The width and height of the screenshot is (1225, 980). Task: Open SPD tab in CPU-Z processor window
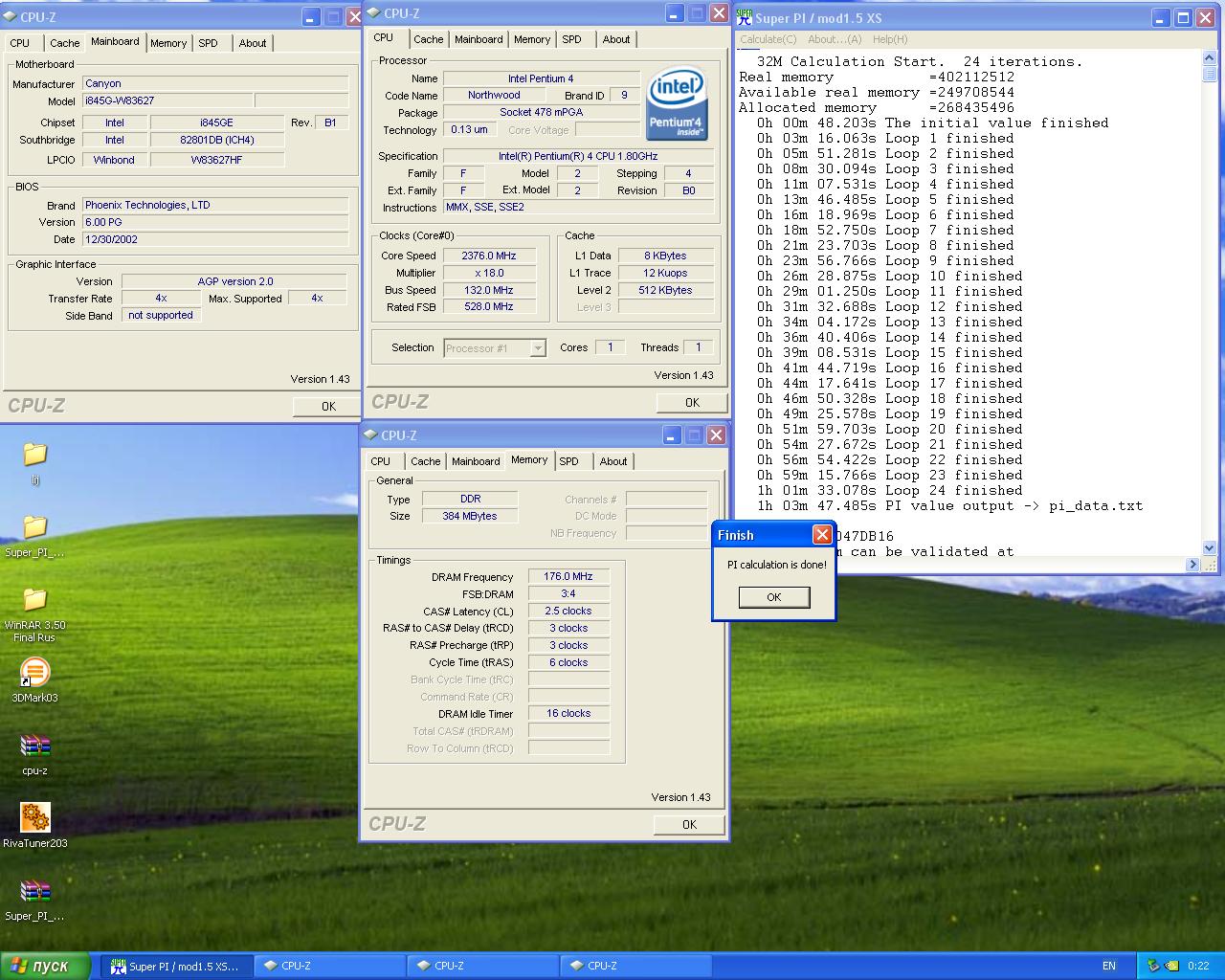[x=572, y=39]
